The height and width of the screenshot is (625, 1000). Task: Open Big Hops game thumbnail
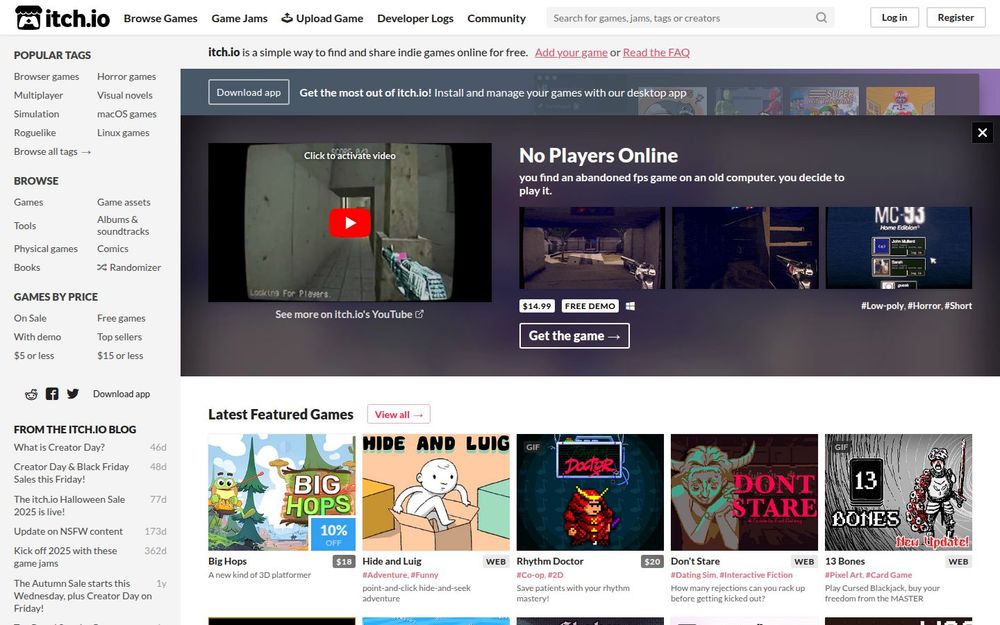(282, 492)
